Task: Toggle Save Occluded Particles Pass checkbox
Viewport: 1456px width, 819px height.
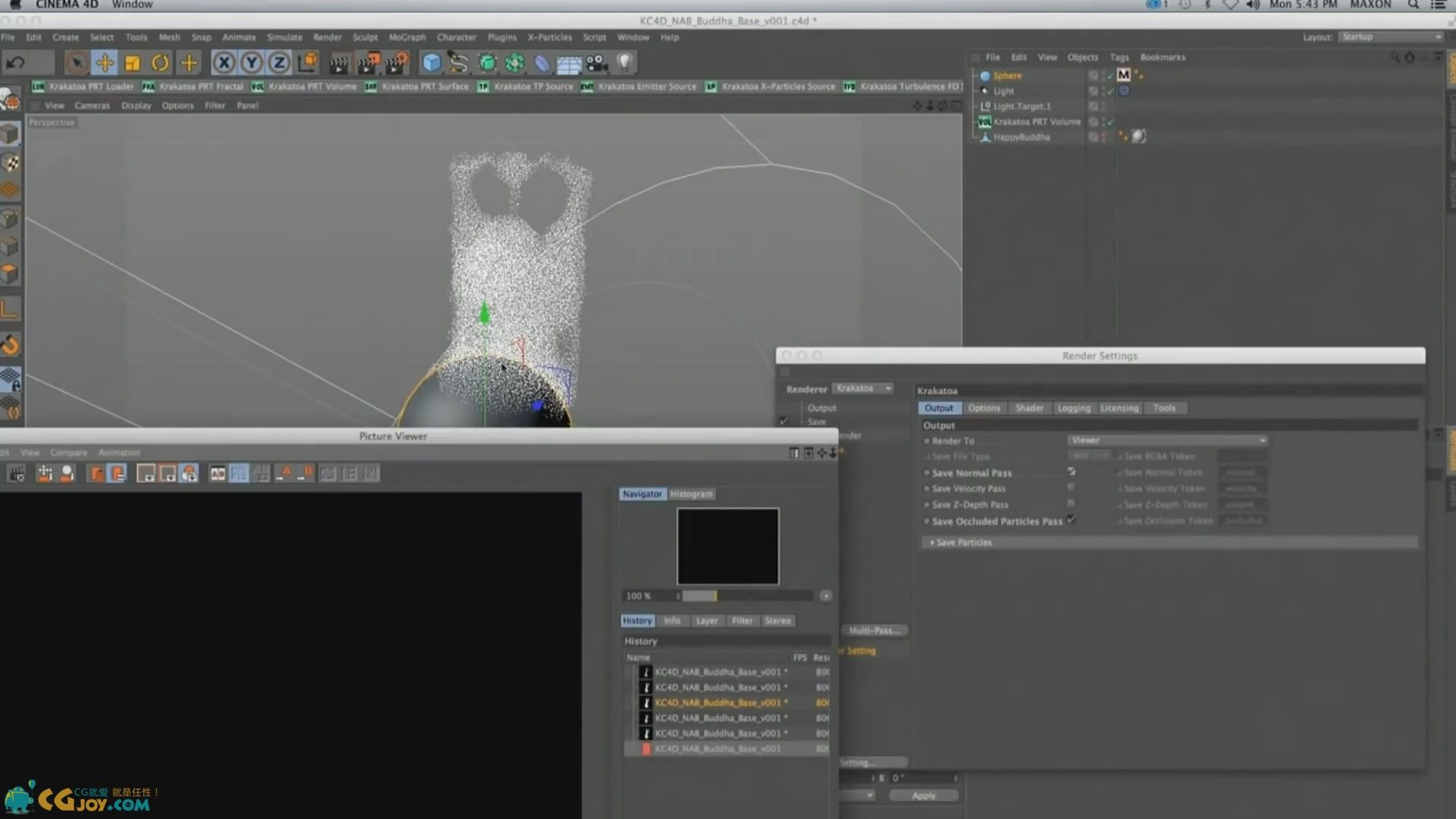Action: click(1071, 520)
